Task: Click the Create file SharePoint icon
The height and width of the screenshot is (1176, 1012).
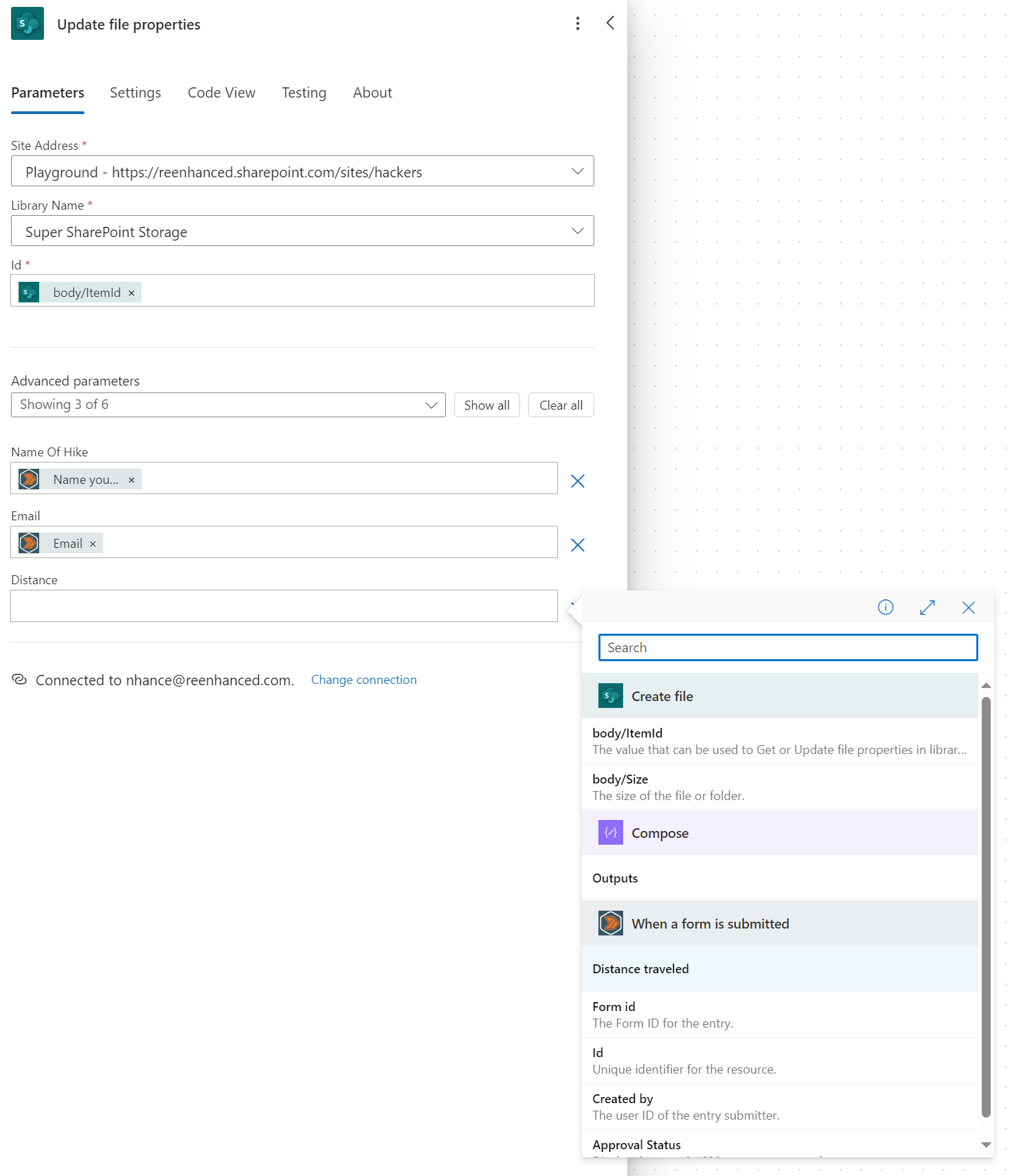Action: 611,696
